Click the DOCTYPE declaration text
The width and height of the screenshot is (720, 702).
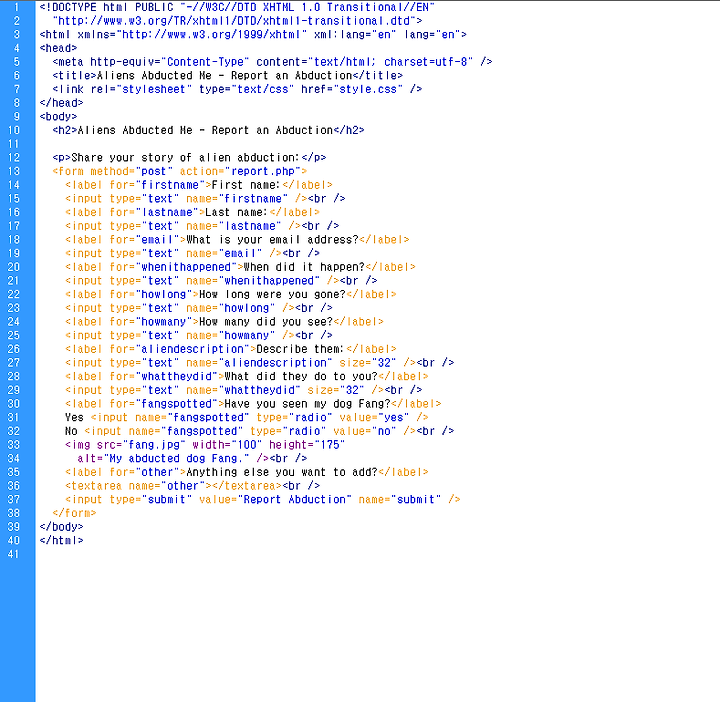(237, 7)
